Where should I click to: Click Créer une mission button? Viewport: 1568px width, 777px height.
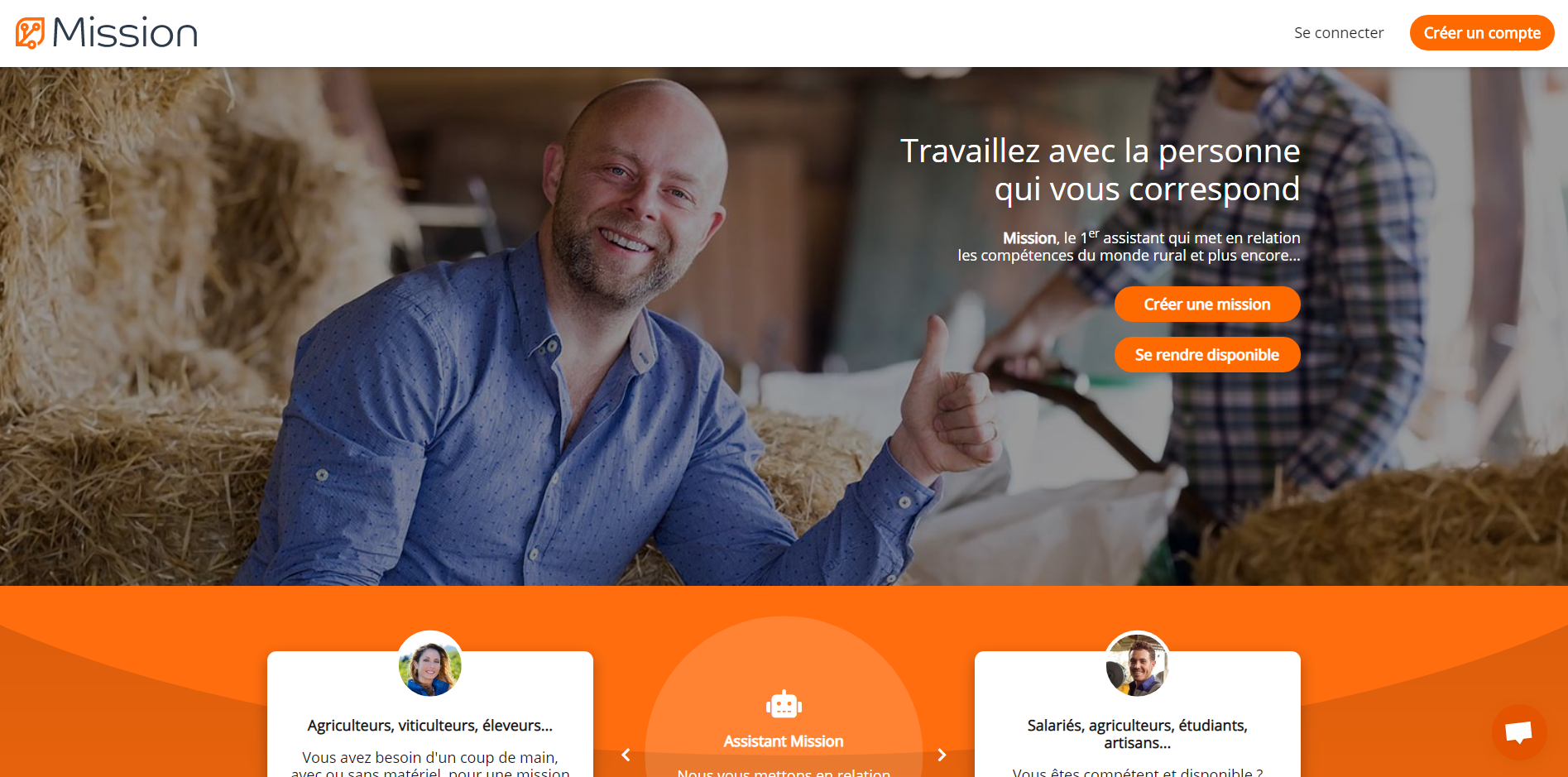(x=1207, y=305)
